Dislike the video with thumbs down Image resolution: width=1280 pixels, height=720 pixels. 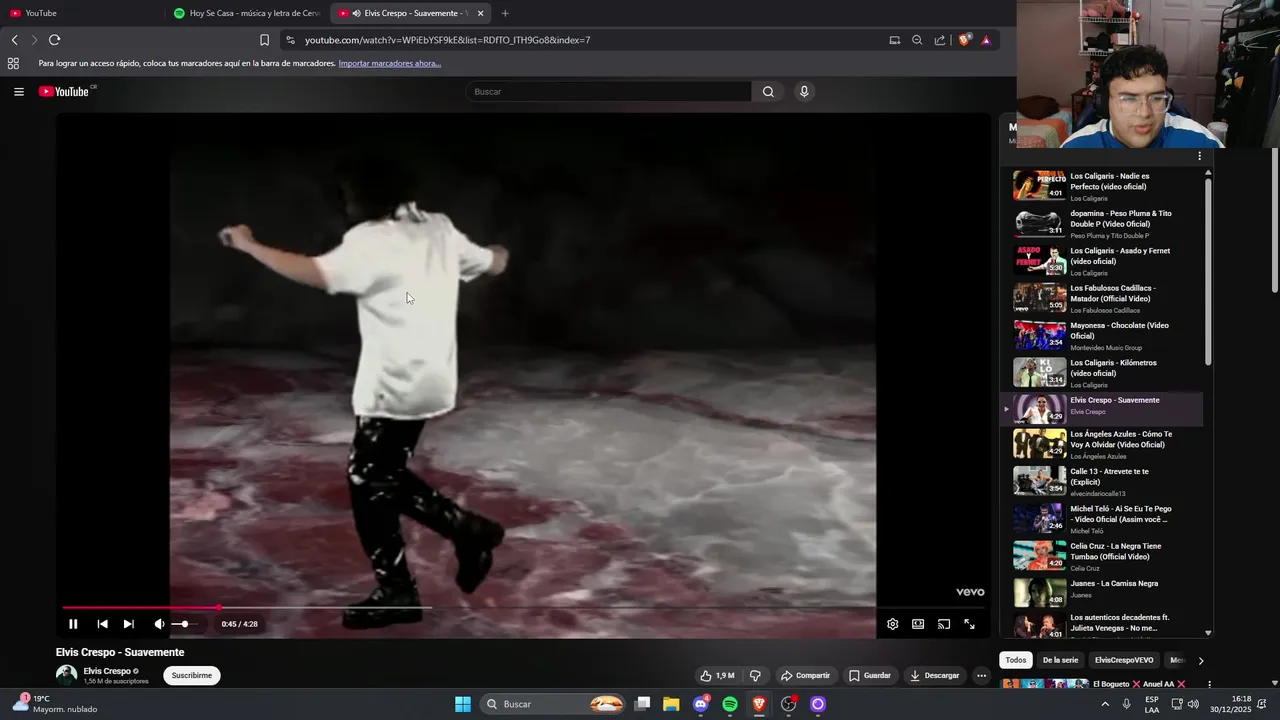755,676
